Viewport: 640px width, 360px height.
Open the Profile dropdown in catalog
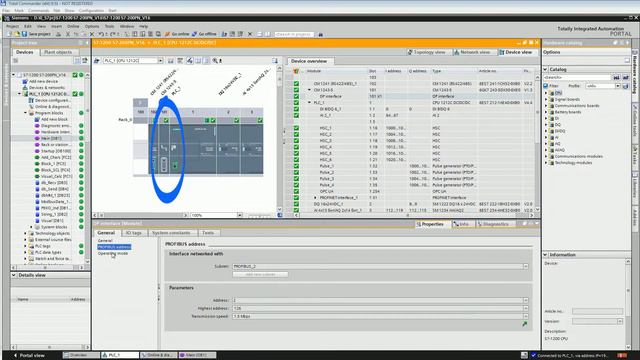[x=618, y=86]
